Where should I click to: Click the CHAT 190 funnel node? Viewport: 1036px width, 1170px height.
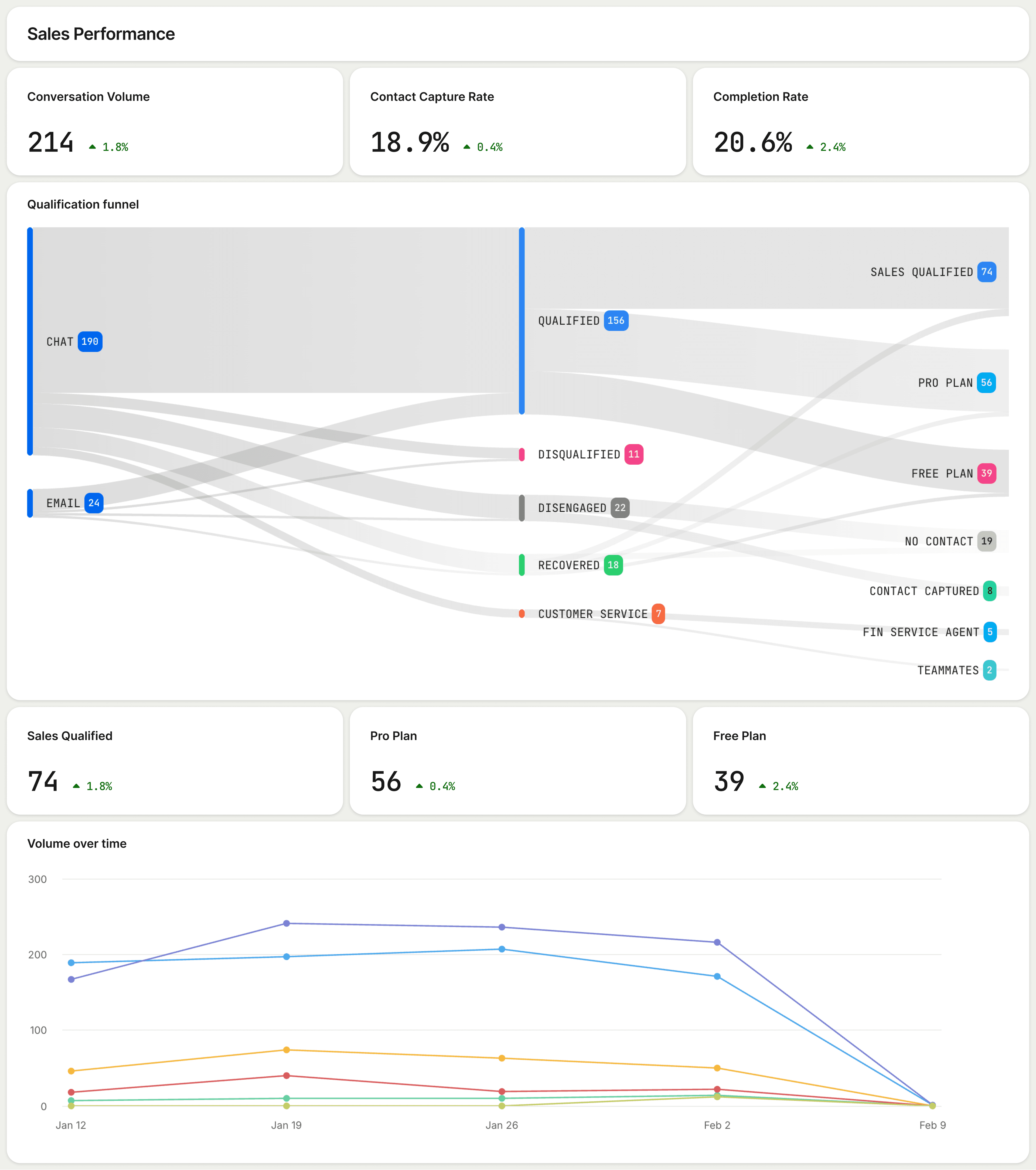coord(74,342)
